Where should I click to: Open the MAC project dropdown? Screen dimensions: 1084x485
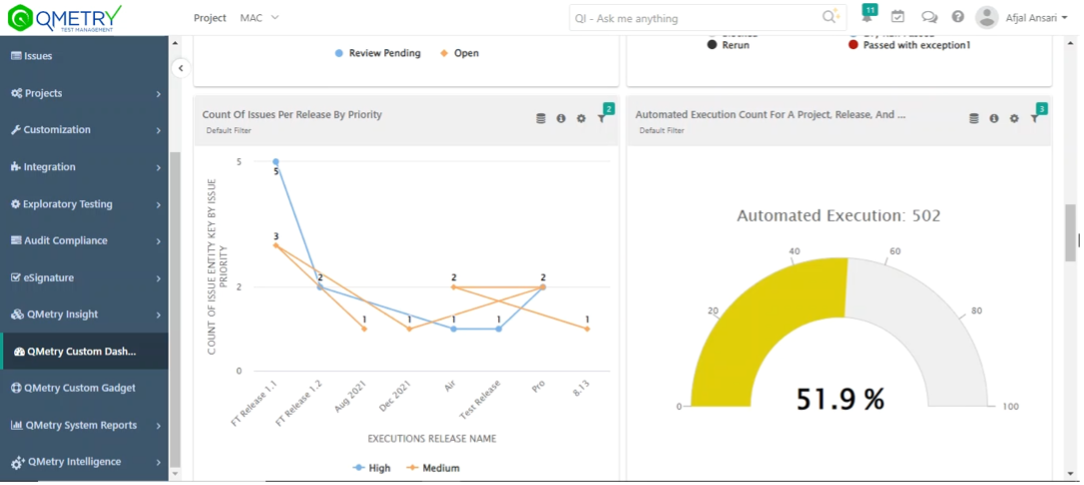tap(259, 18)
